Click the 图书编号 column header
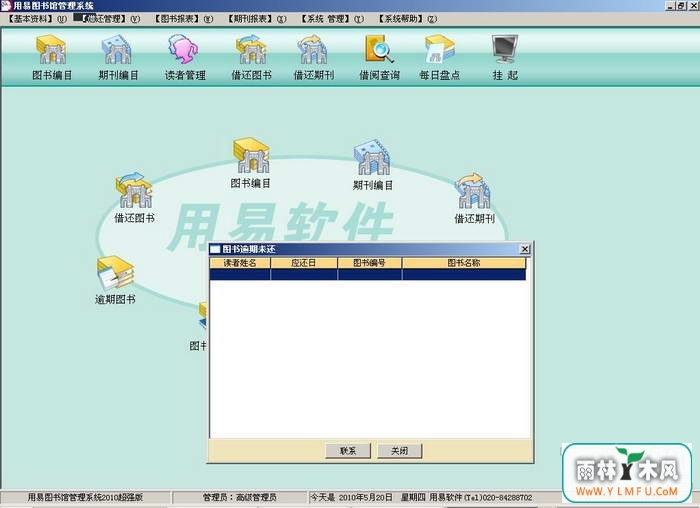Image resolution: width=700 pixels, height=508 pixels. 370,263
